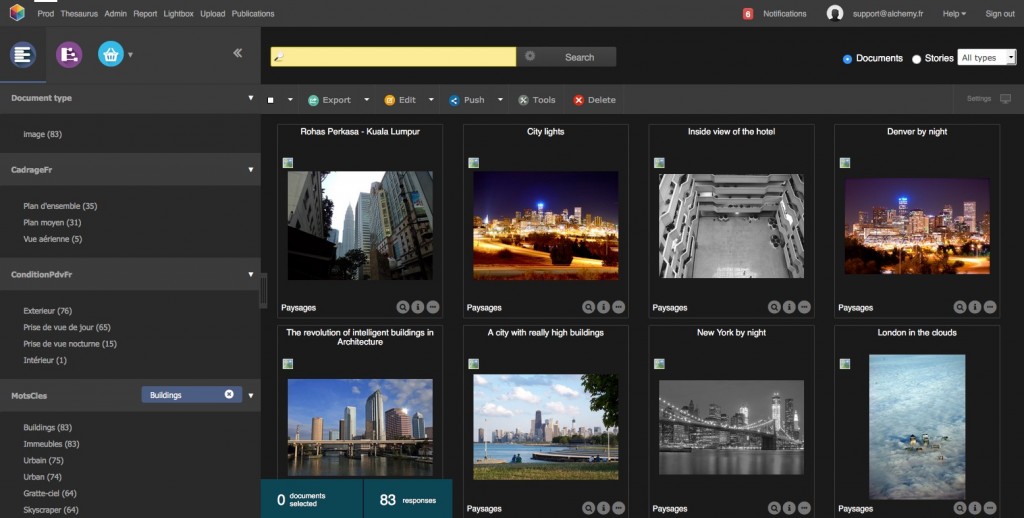Click the Delete button in the toolbar
1024x518 pixels.
(594, 100)
